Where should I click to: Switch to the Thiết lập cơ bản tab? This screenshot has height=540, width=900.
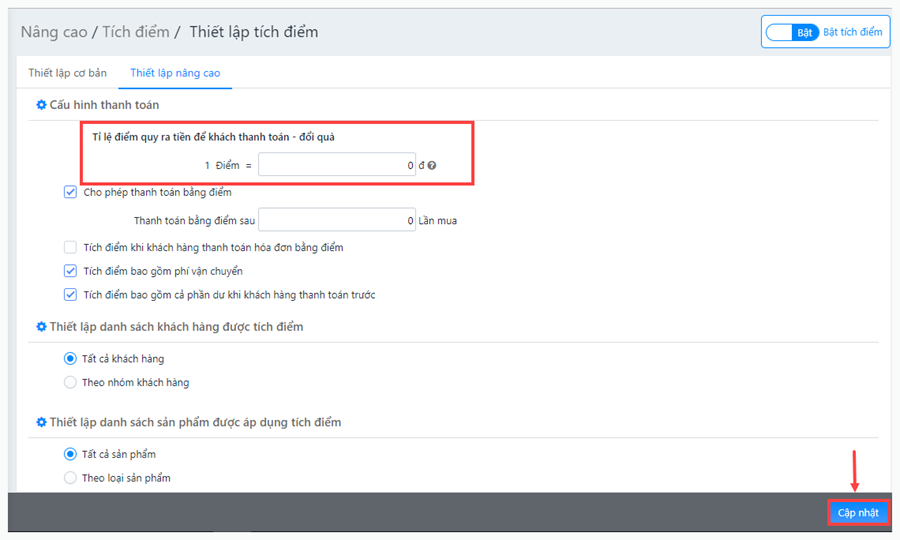68,73
